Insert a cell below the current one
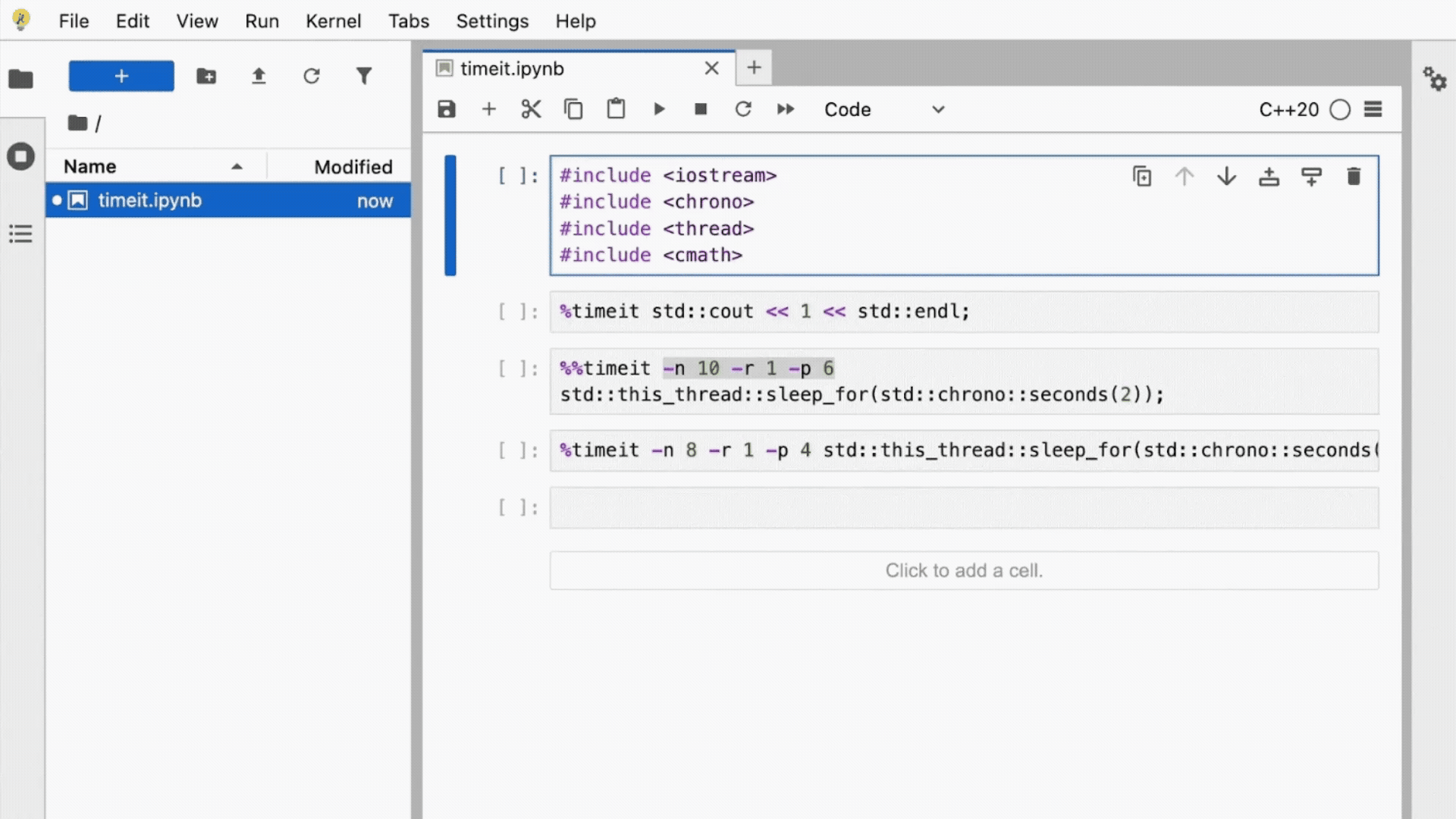Viewport: 1456px width, 819px height. tap(1311, 177)
